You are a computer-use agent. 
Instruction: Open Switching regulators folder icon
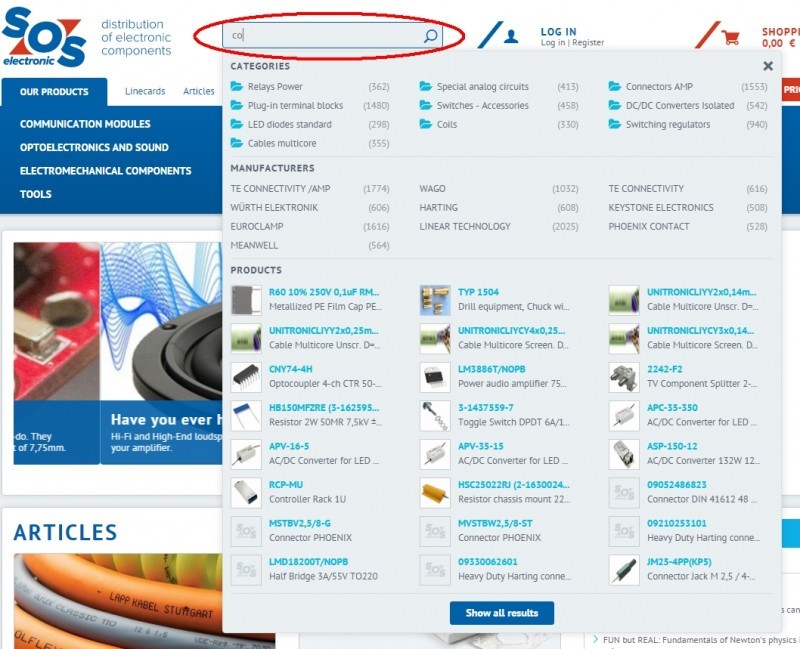pos(615,123)
